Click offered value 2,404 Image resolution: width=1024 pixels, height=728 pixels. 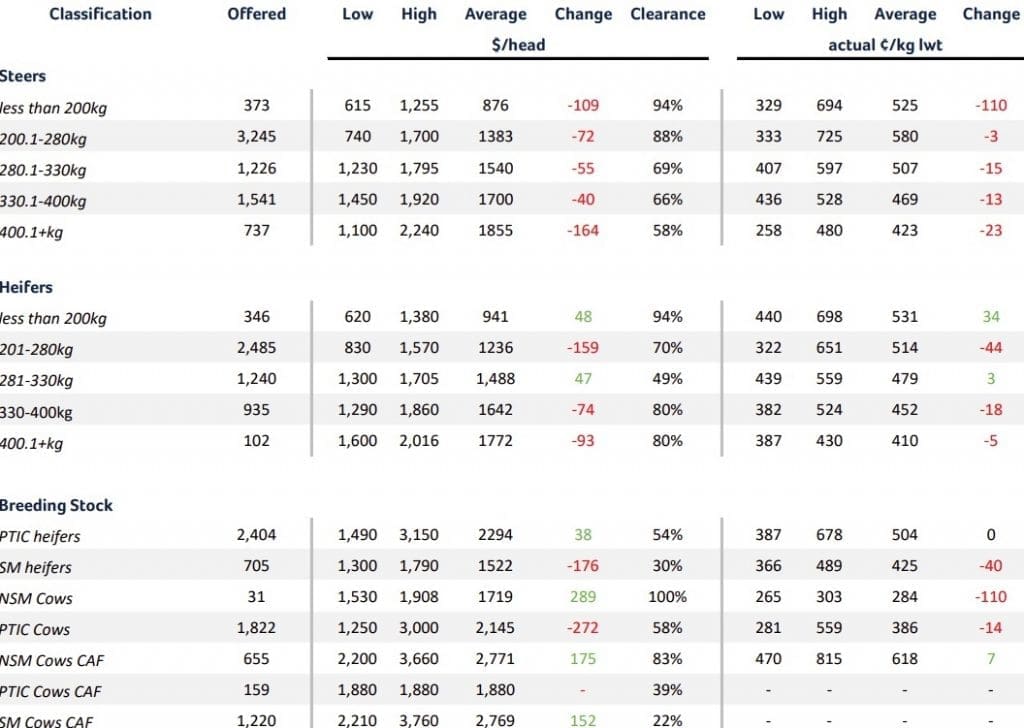257,535
